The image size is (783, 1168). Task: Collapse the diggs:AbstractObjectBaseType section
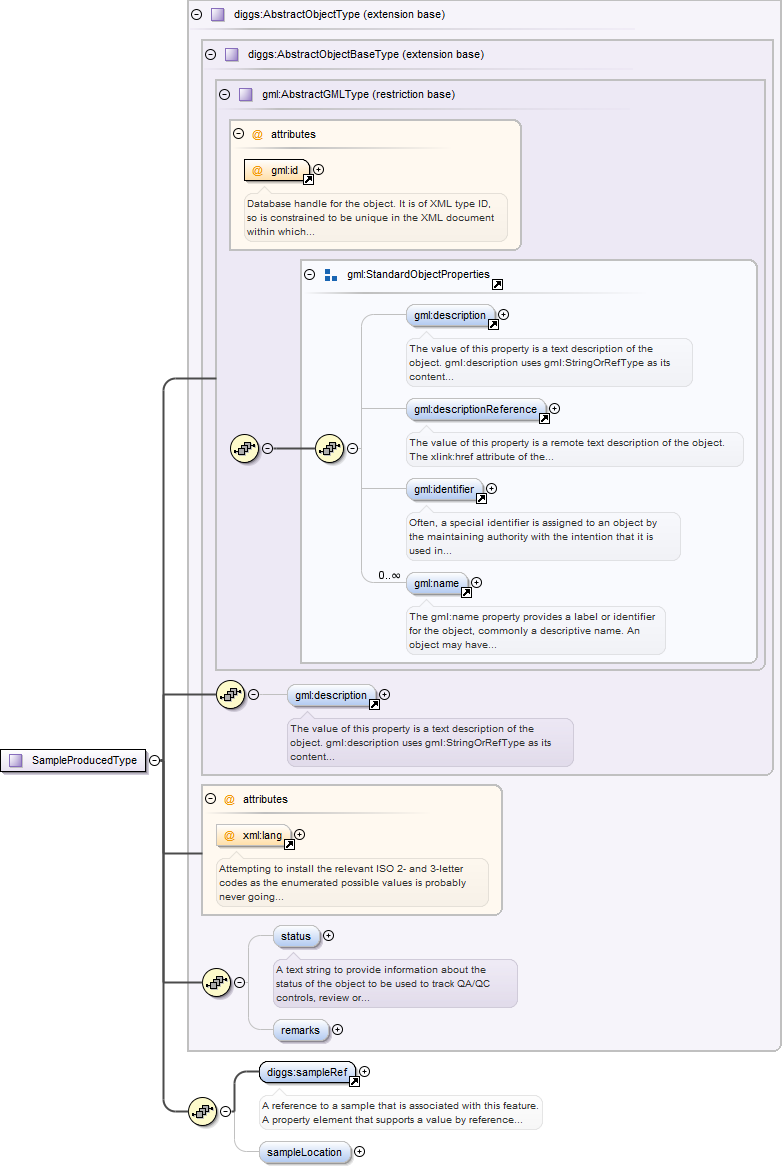210,55
